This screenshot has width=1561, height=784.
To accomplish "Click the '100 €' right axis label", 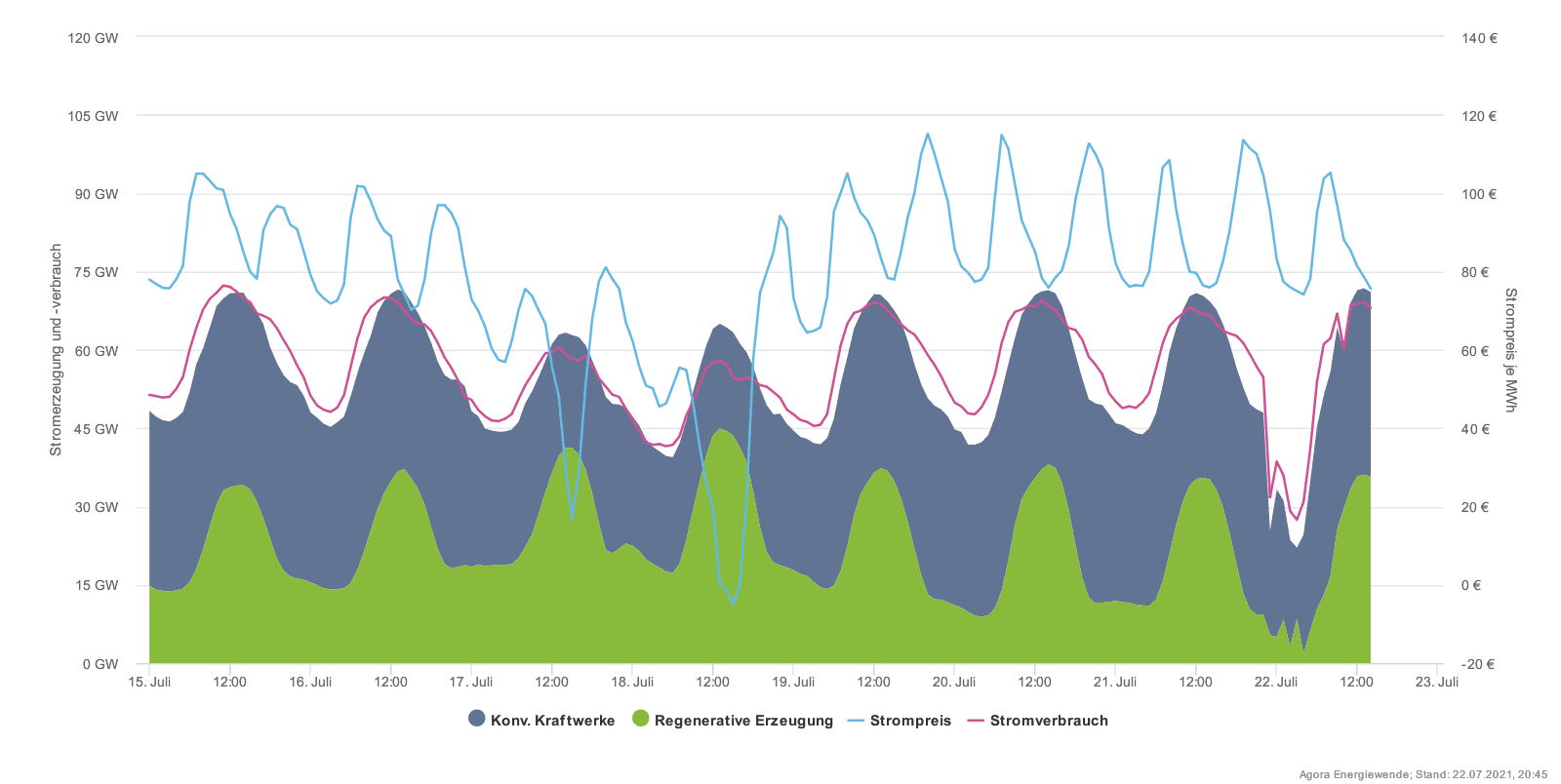I will pyautogui.click(x=1479, y=194).
